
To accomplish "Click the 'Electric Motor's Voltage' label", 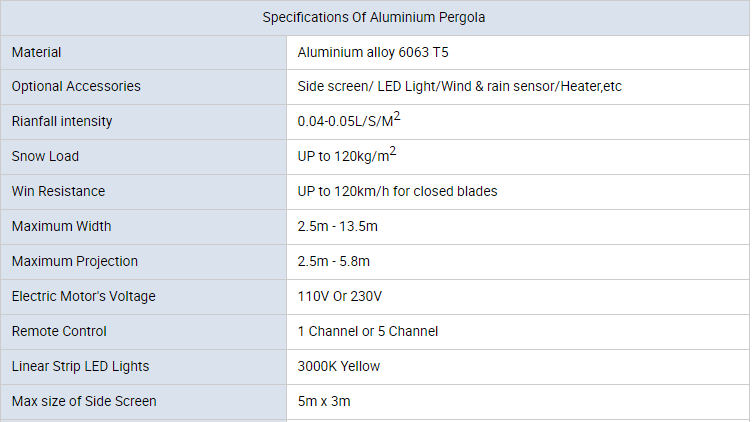I will click(x=84, y=297).
